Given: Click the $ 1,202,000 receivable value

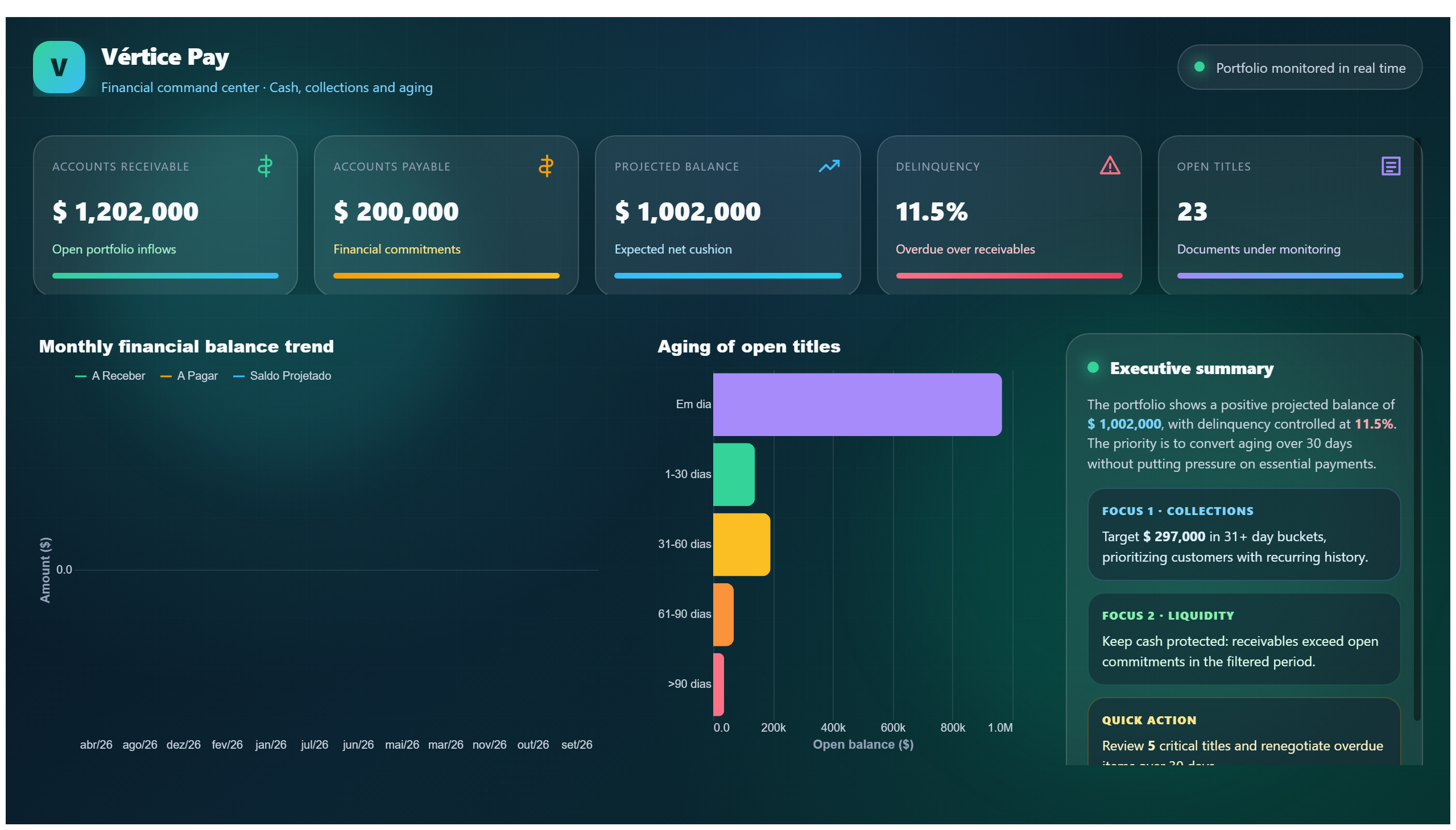Looking at the screenshot, I should coord(126,212).
